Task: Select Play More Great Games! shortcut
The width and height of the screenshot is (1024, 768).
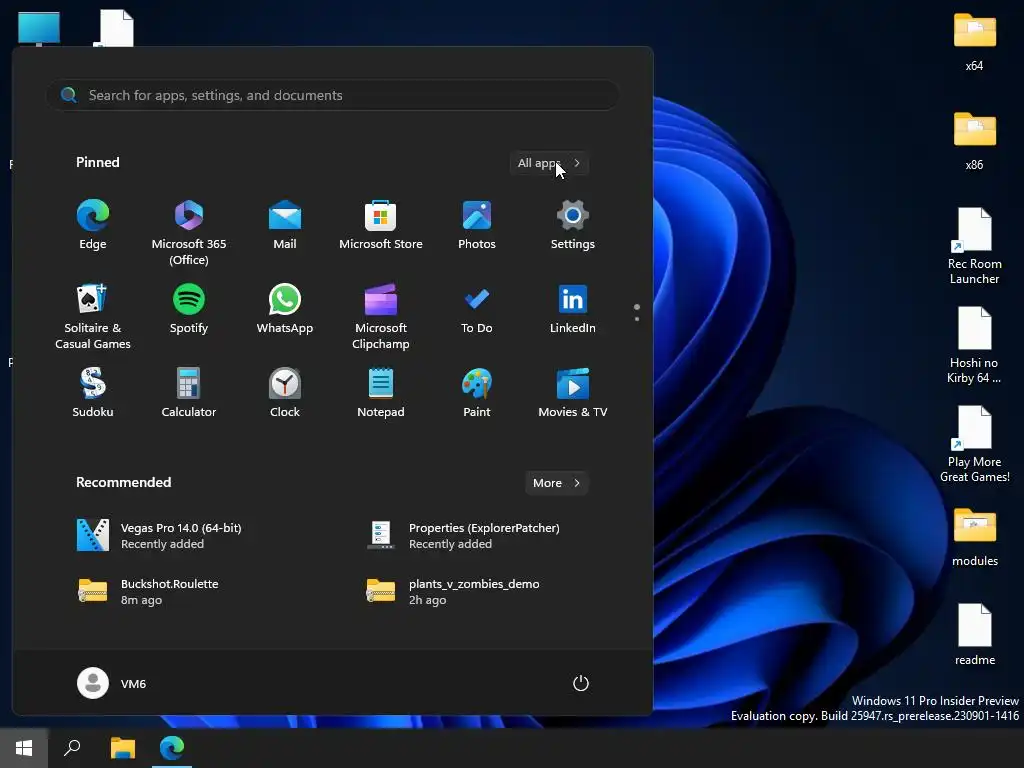Action: (974, 444)
